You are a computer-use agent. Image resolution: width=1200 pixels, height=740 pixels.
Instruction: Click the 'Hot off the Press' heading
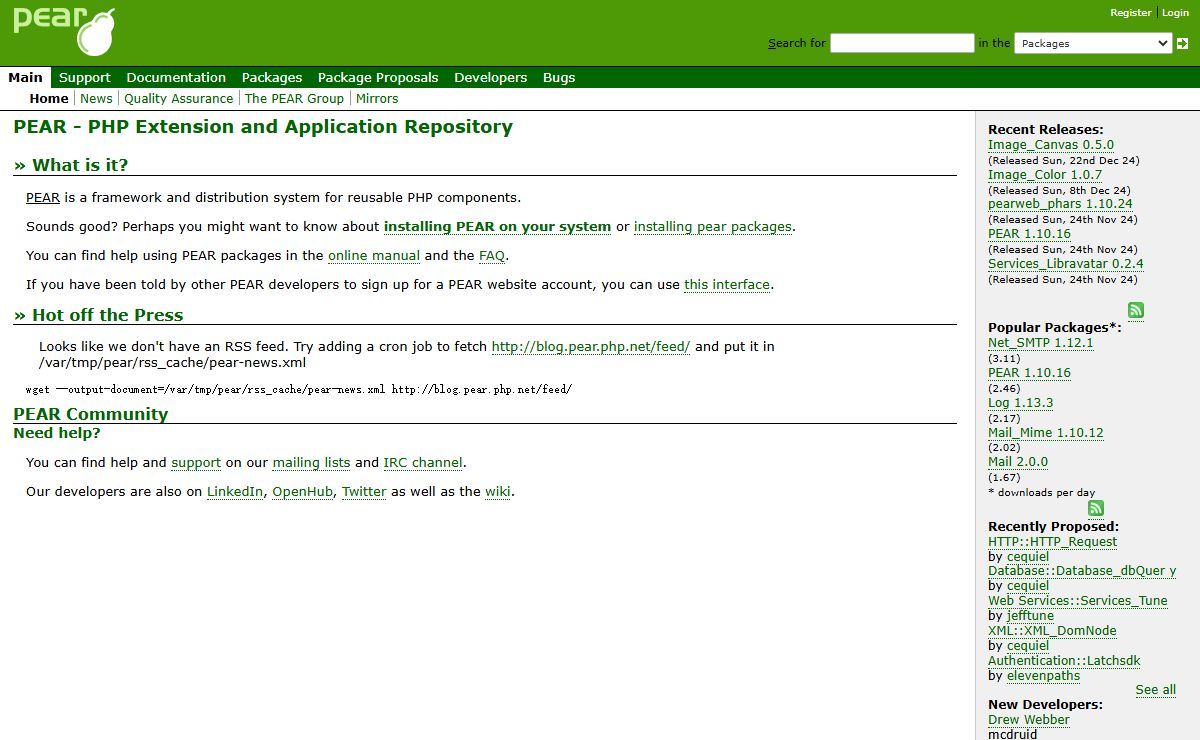pos(98,315)
